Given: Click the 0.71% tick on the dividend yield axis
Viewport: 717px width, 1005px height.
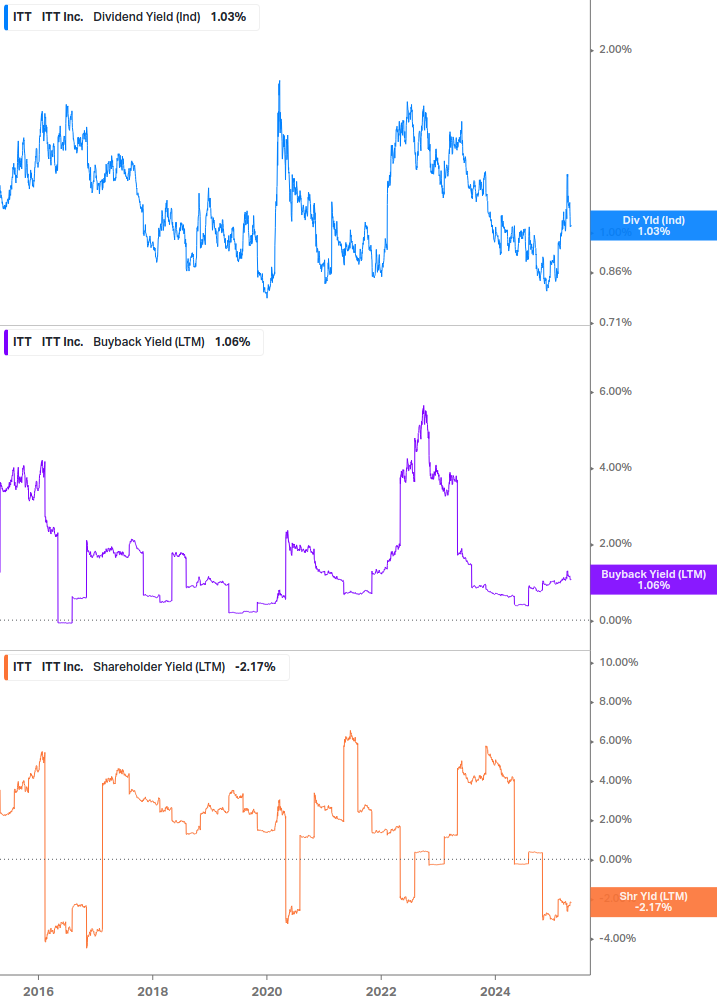Looking at the screenshot, I should coord(615,322).
